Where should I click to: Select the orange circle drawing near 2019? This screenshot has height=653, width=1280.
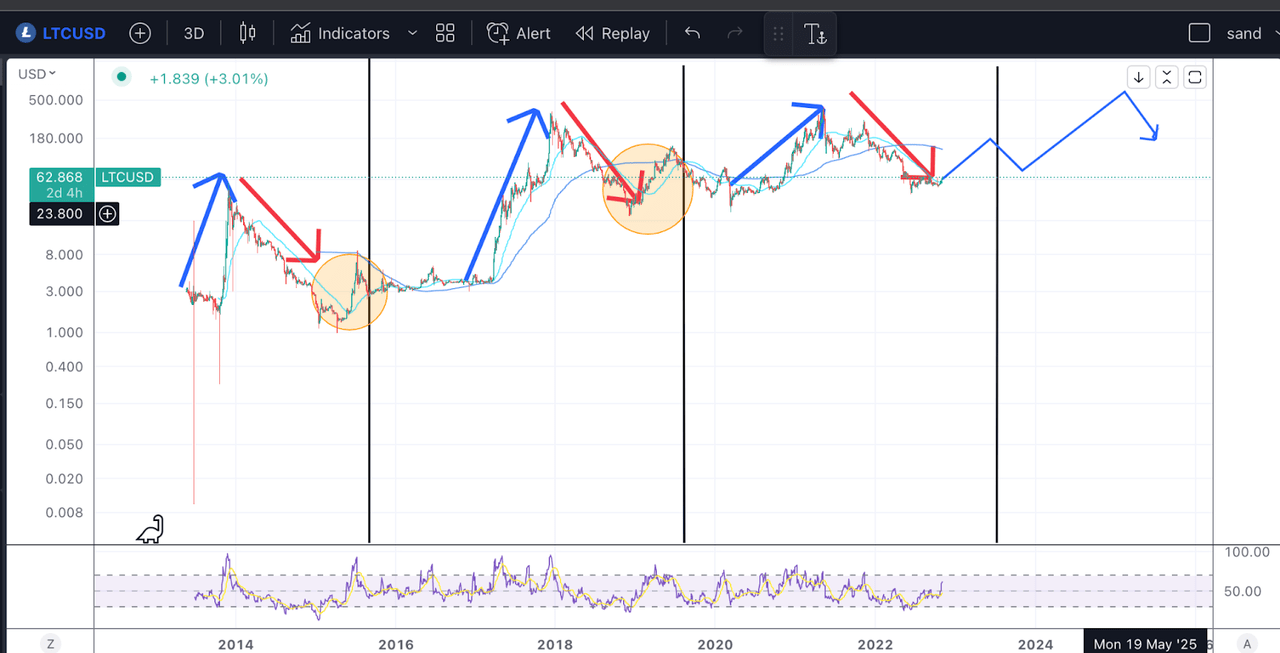tap(648, 189)
